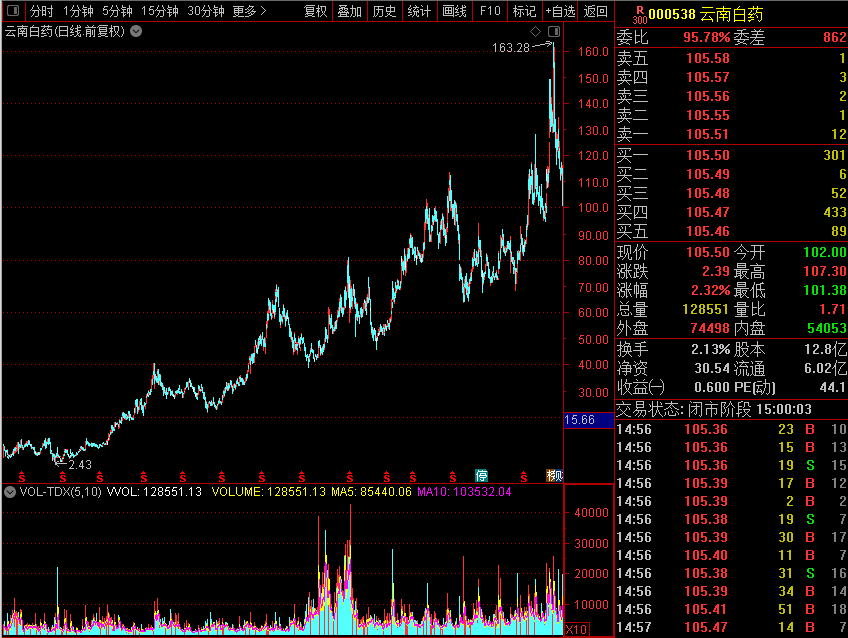The image size is (848, 638).
Task: Click the 净资 value 30.54
Action: click(712, 369)
